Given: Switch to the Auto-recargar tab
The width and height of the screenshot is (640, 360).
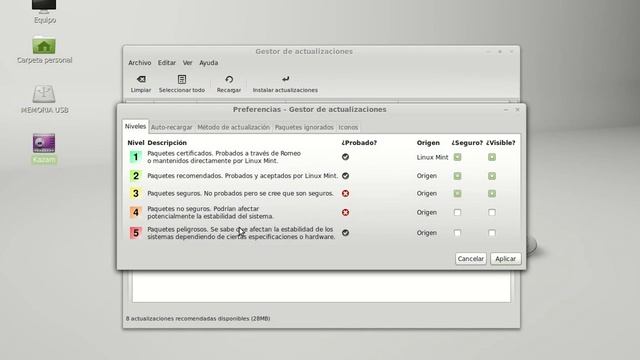Looking at the screenshot, I should point(171,127).
